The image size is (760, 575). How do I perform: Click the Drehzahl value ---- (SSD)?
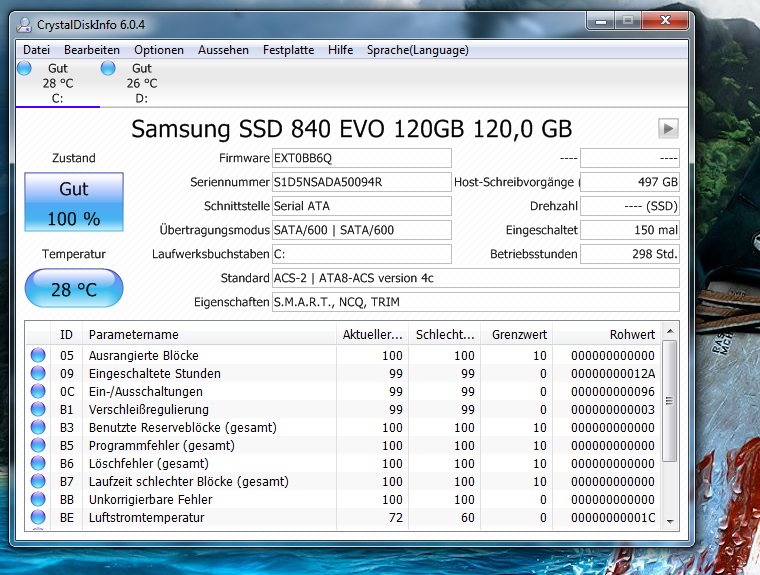click(630, 206)
